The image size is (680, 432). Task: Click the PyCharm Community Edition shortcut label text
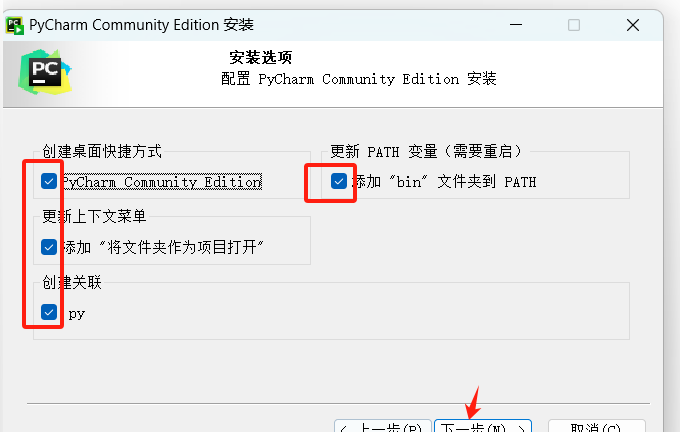tap(162, 182)
